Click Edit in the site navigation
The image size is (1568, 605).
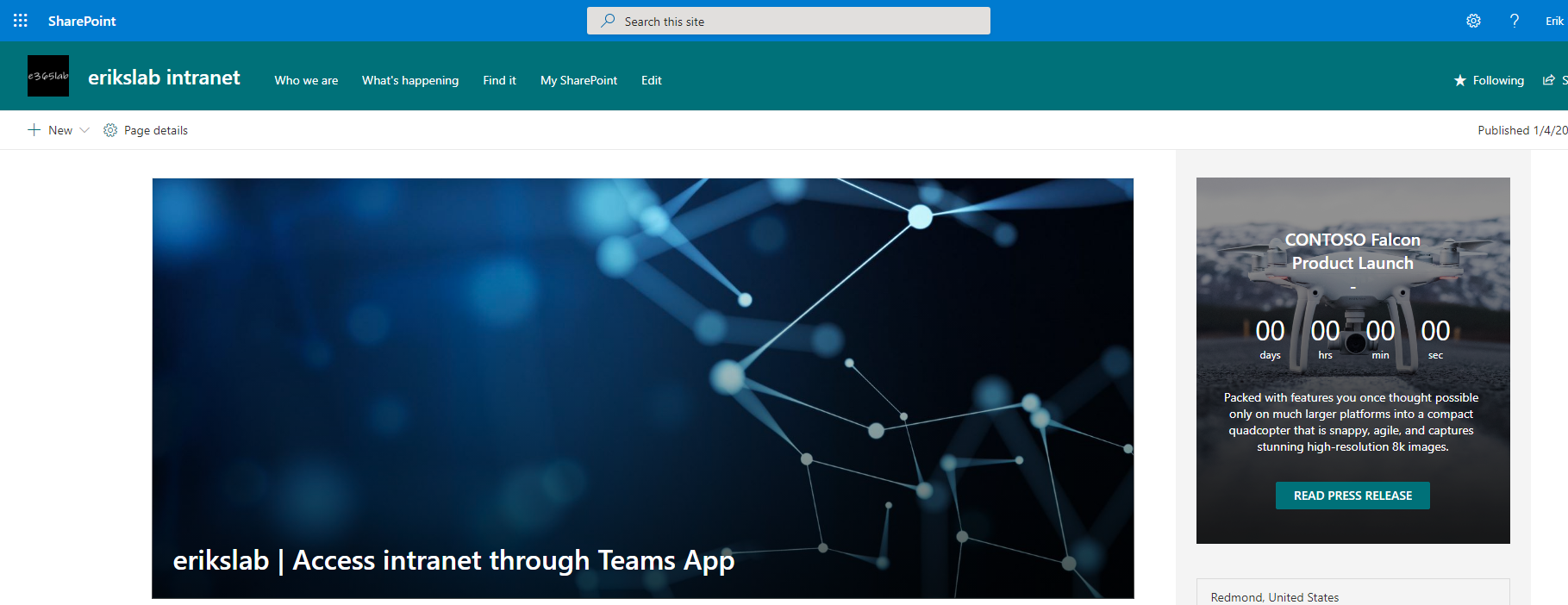[x=651, y=80]
